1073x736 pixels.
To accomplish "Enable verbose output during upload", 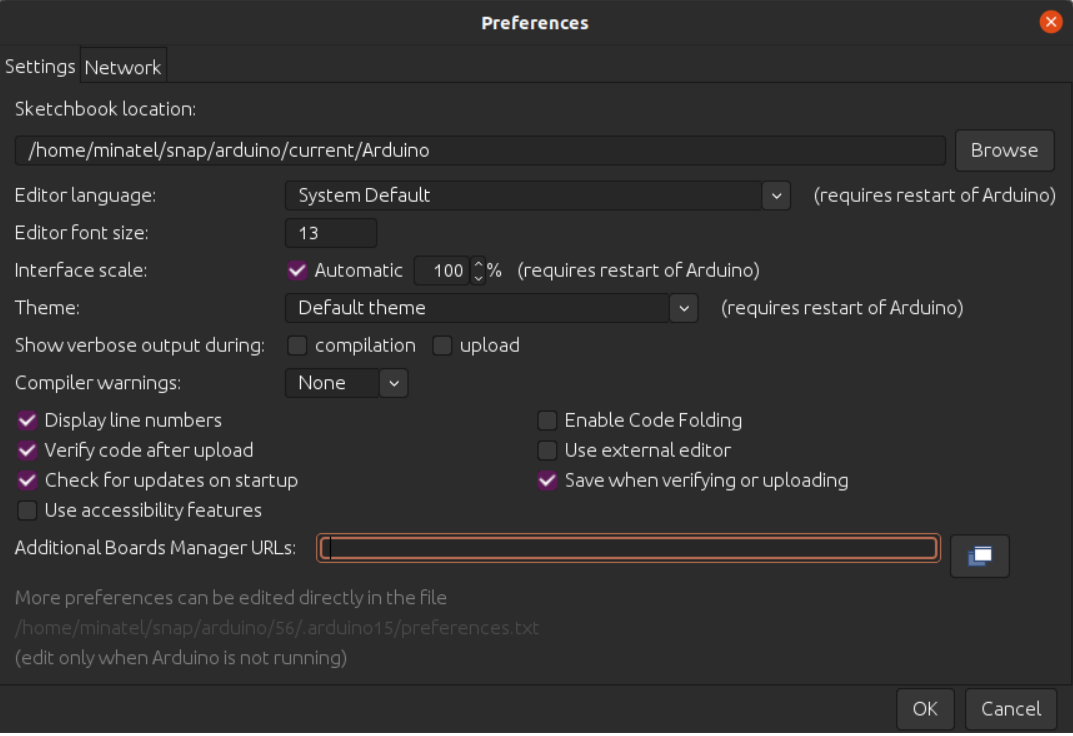I will (x=442, y=346).
